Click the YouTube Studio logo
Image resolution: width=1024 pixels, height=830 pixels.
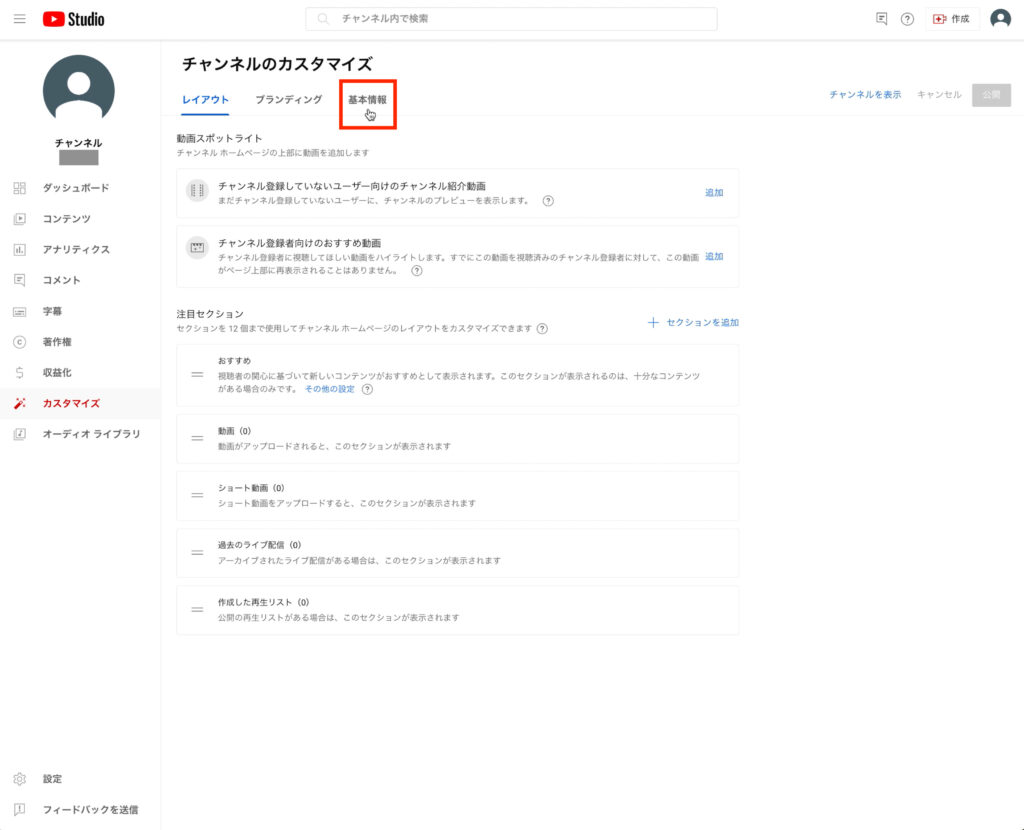pos(73,19)
